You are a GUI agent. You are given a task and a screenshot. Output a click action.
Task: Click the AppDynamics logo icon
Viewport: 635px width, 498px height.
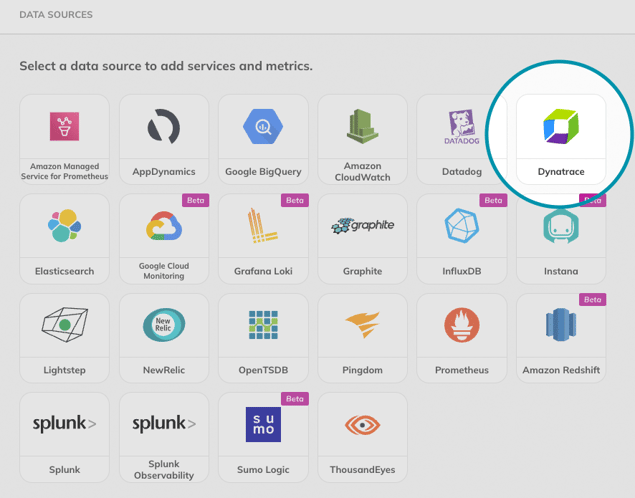pos(164,127)
